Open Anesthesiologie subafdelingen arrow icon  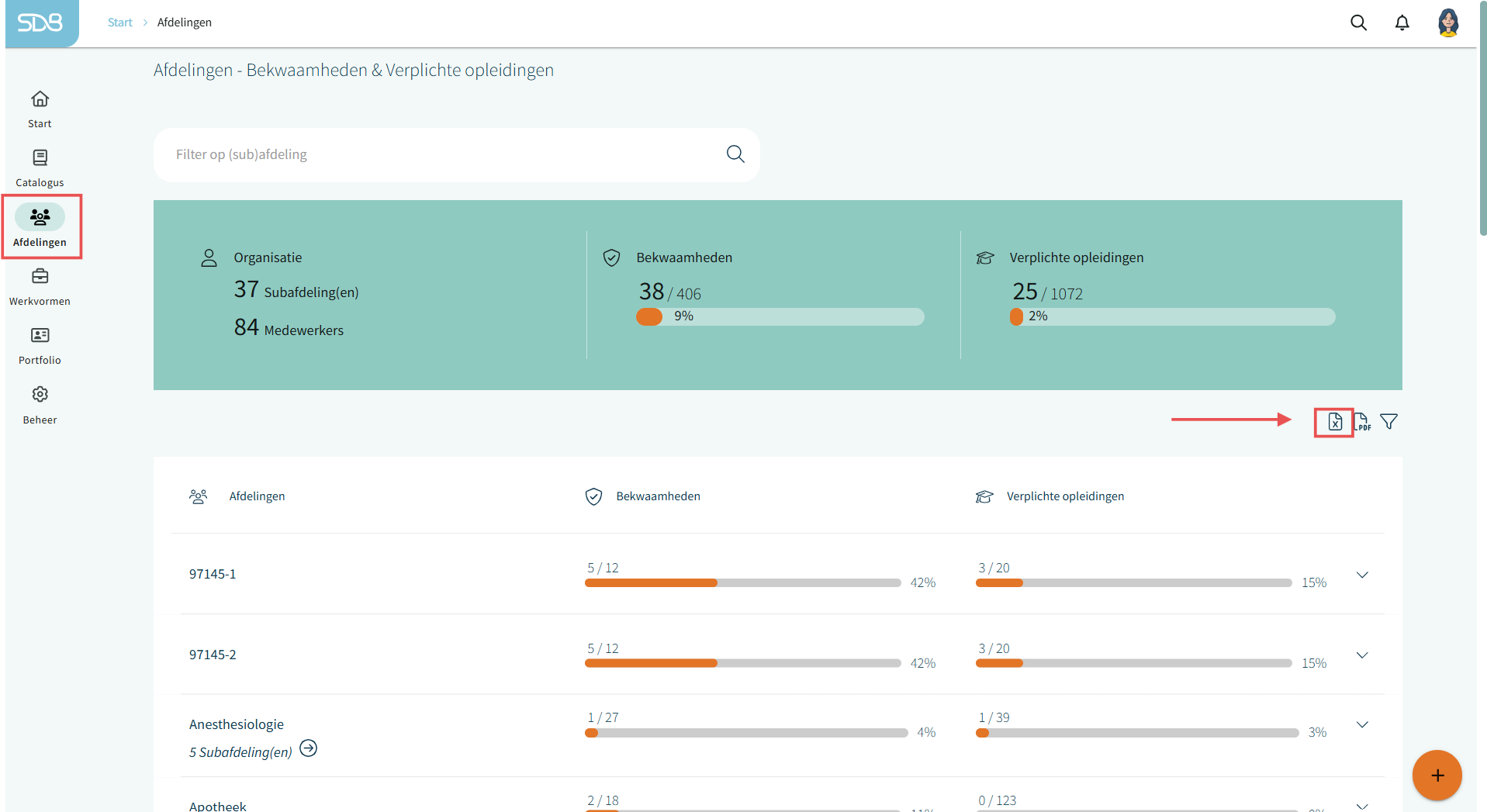point(309,748)
